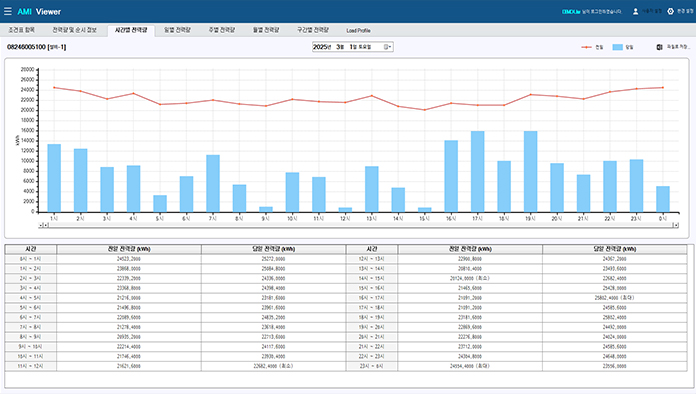The image size is (696, 394).
Task: Open the 월별 전력량 tab
Action: (x=266, y=30)
